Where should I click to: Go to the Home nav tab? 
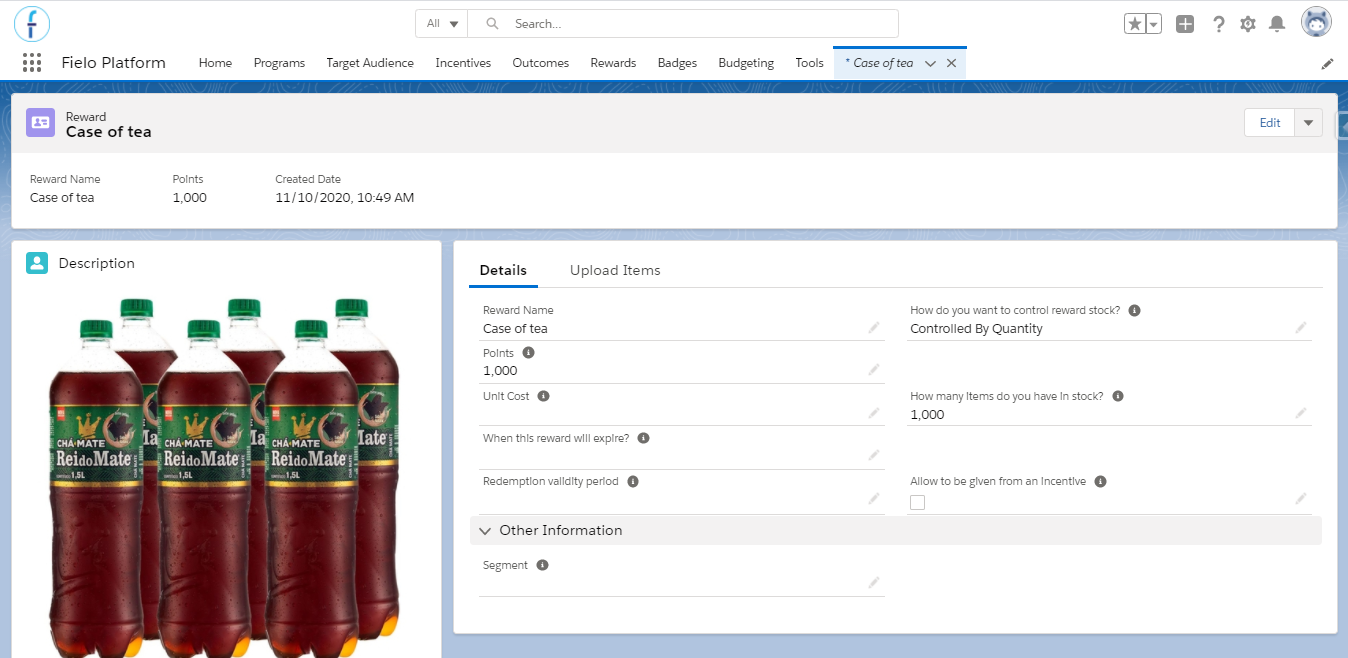[215, 63]
